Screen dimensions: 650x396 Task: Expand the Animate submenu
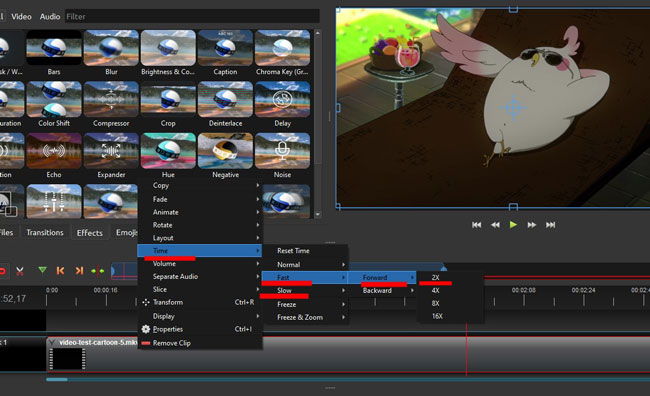[x=200, y=212]
